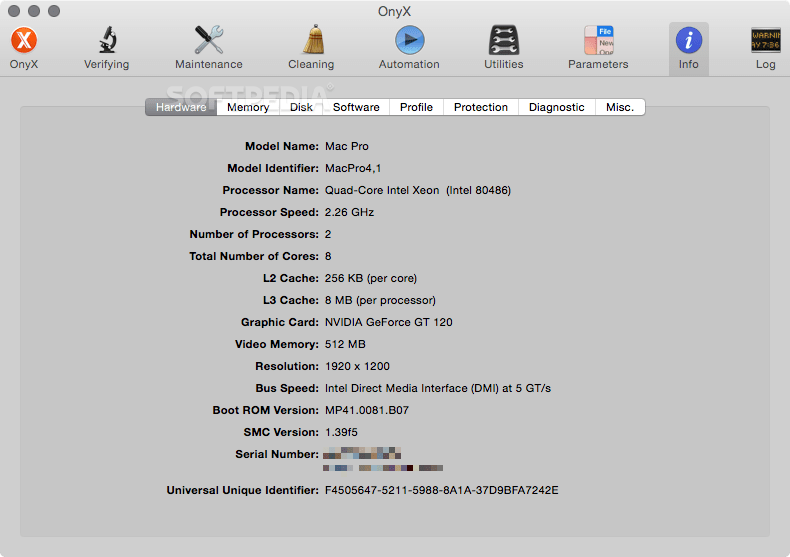Switch to the Diagnostic tab

557,107
